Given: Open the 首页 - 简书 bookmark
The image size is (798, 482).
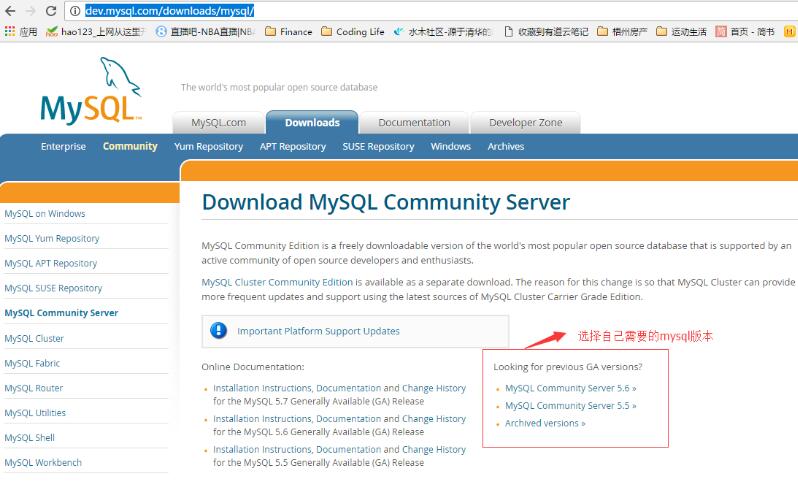Looking at the screenshot, I should point(745,32).
